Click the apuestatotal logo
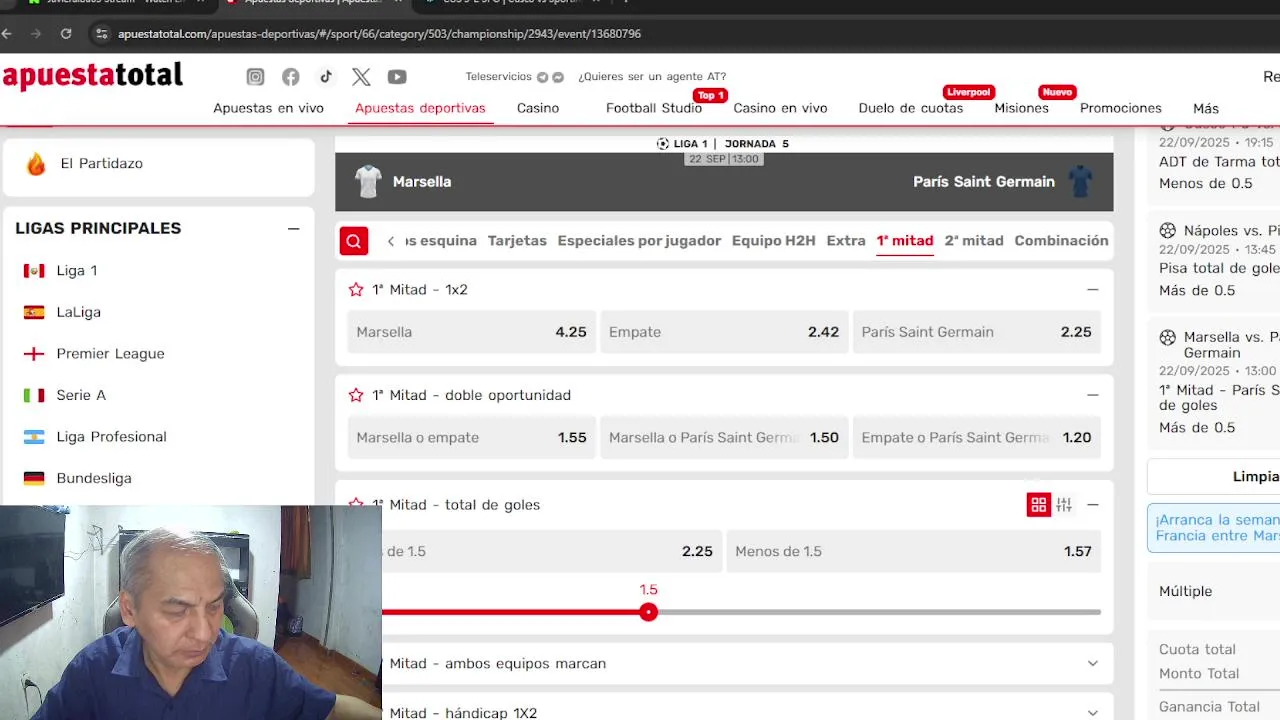The image size is (1280, 720). tap(93, 76)
